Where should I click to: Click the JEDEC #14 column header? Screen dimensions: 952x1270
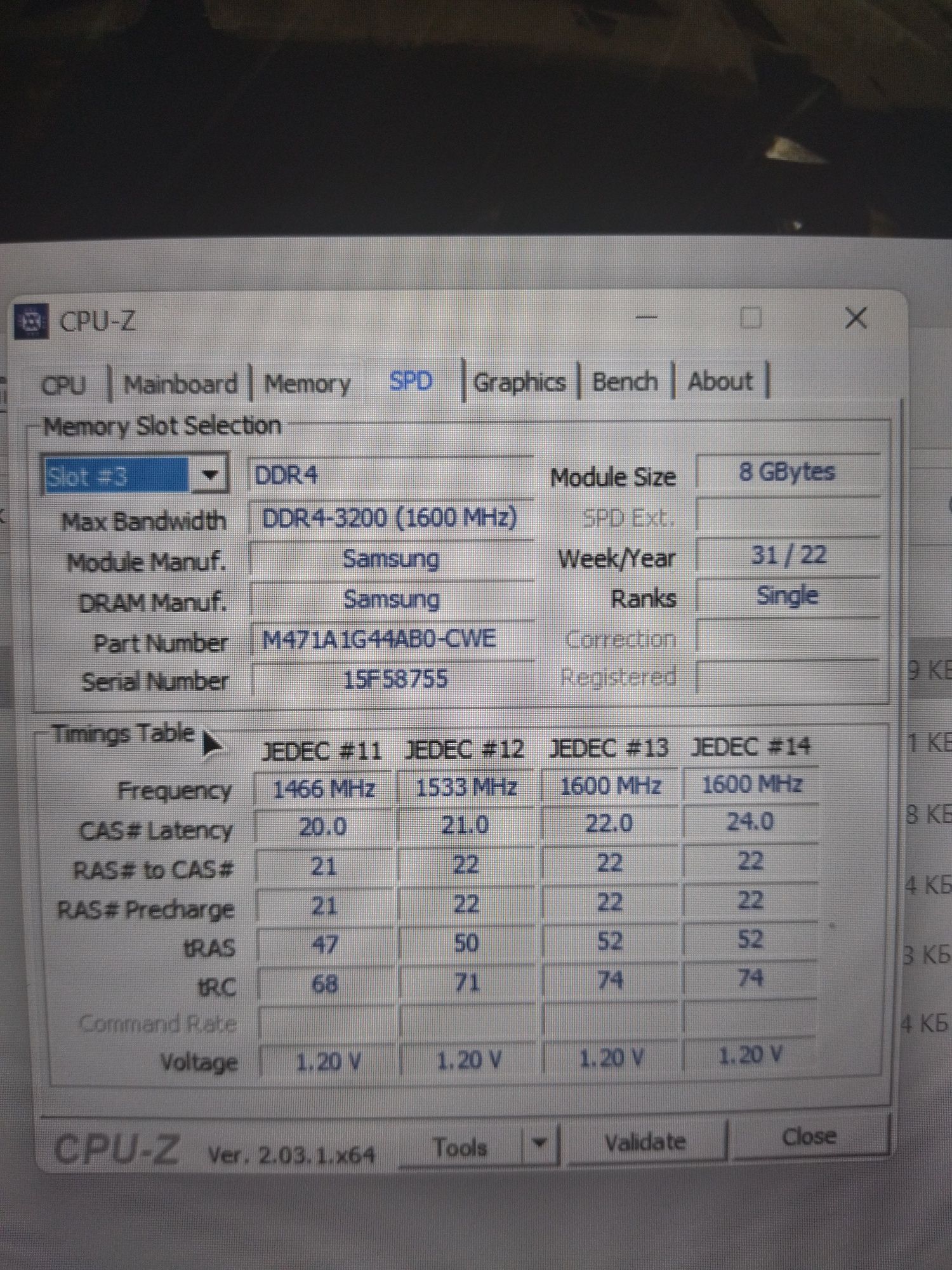tap(751, 745)
